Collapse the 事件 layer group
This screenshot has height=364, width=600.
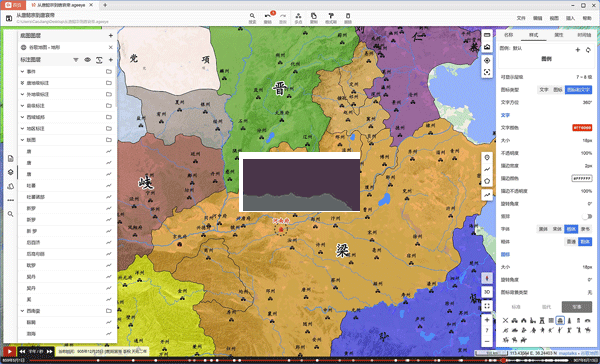[x=23, y=72]
